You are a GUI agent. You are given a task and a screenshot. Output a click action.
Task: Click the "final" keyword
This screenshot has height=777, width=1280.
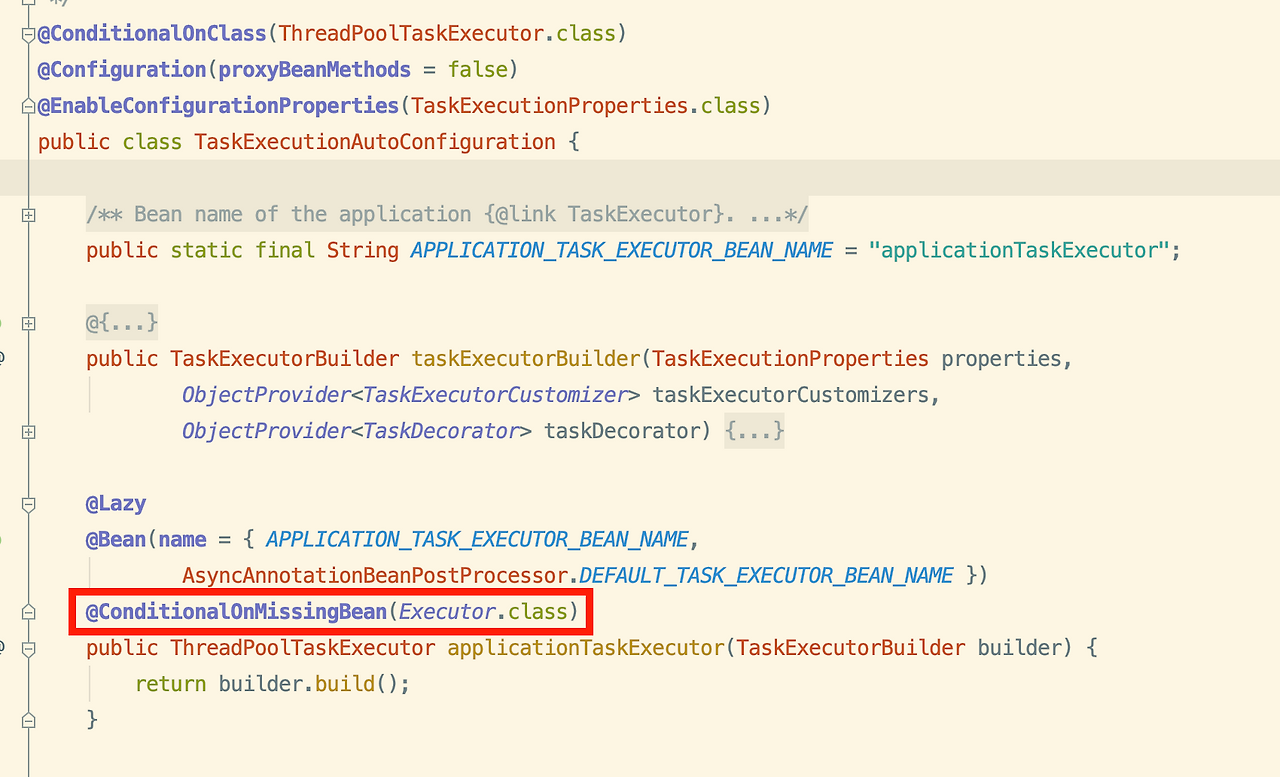[284, 250]
